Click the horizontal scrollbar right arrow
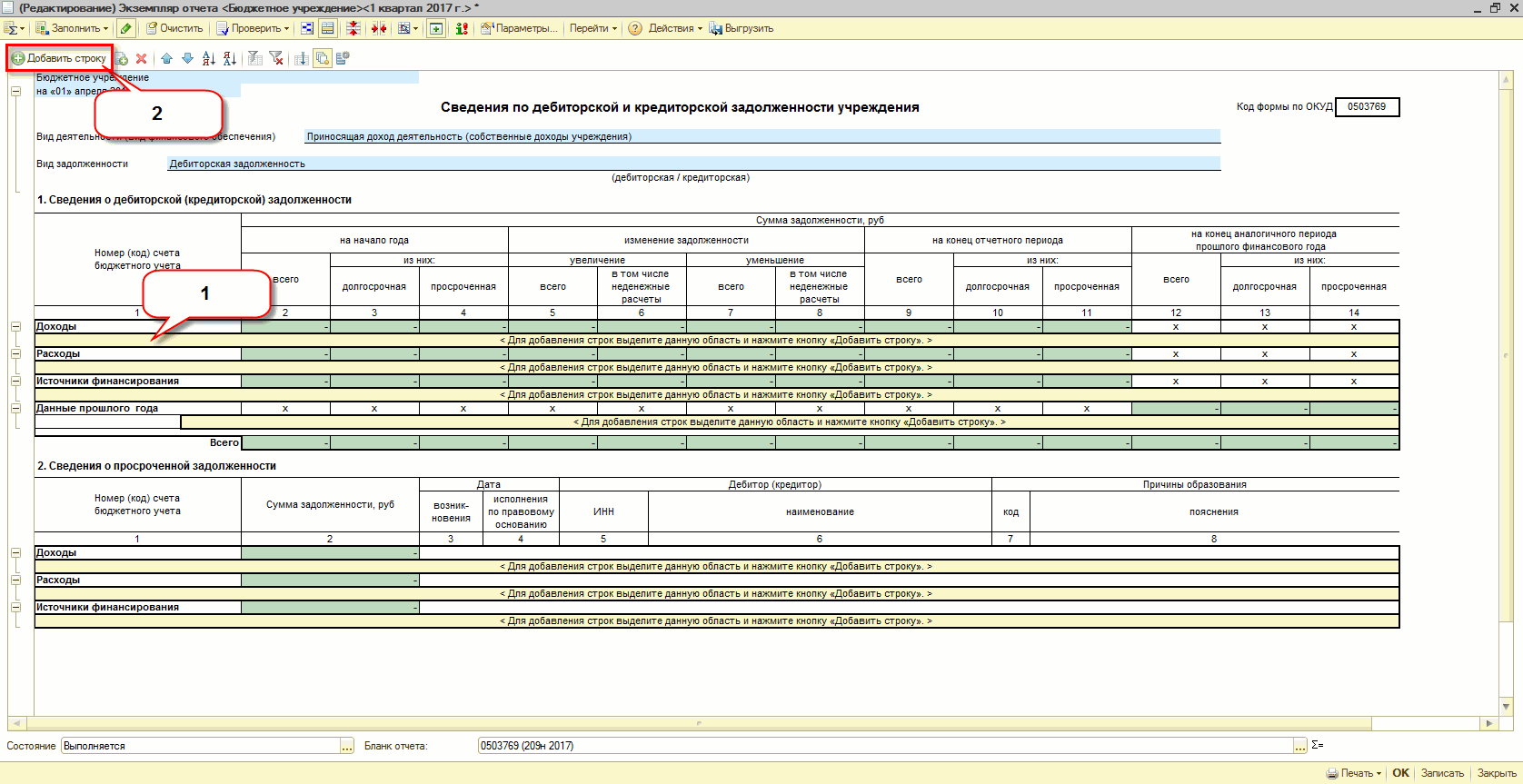Viewport: 1523px width, 784px height. [x=1488, y=724]
